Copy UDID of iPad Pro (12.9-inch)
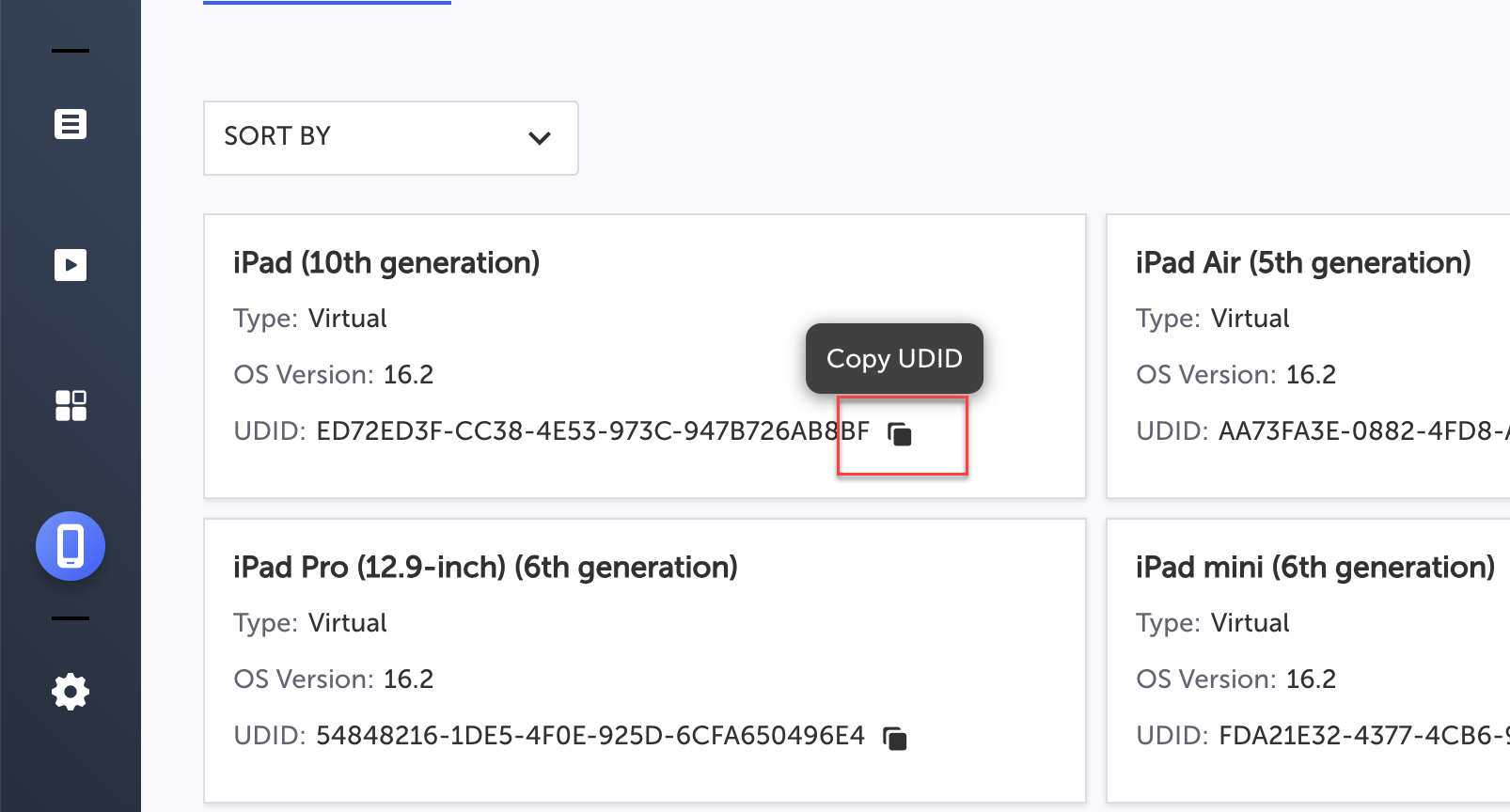 (895, 739)
